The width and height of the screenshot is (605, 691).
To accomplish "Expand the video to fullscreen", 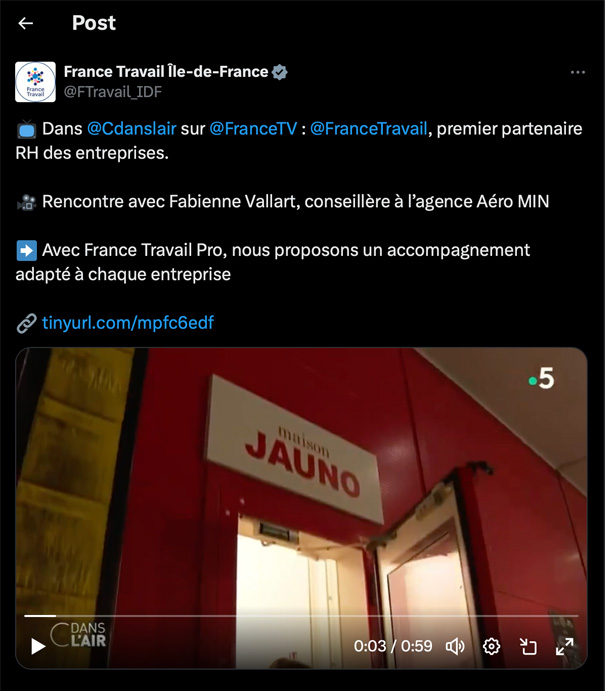I will [564, 646].
